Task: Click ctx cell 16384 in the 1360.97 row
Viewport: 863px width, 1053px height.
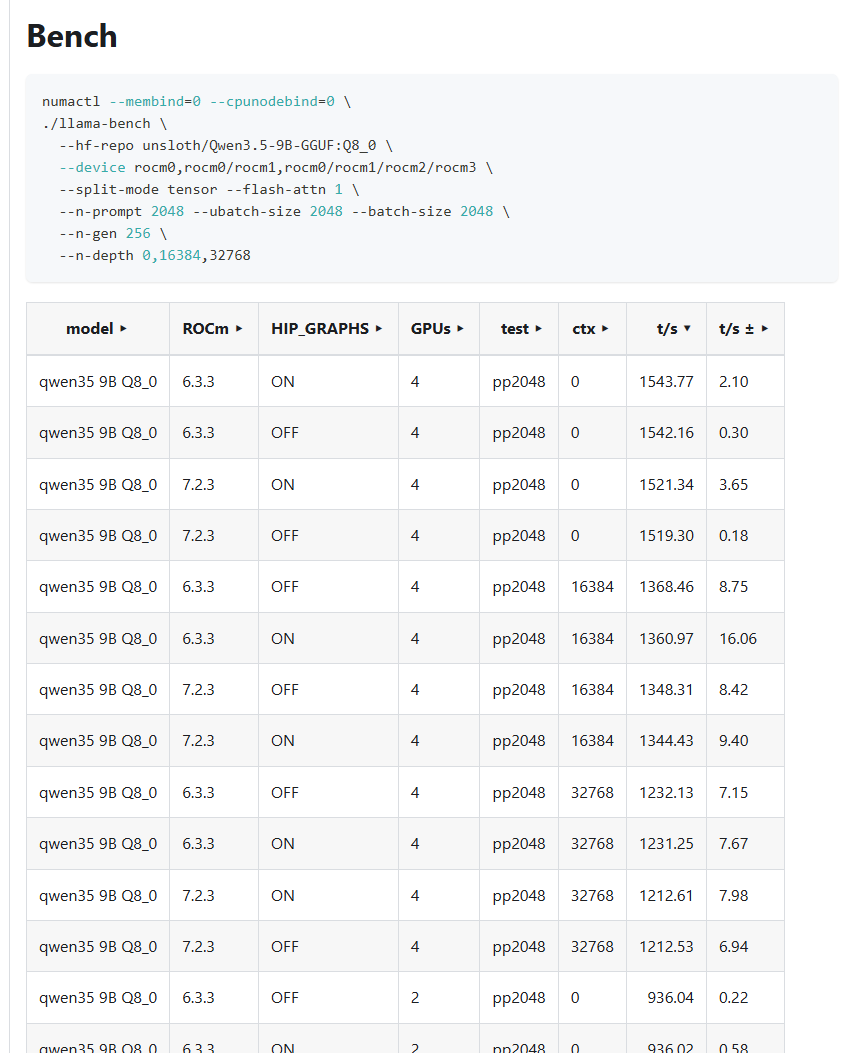Action: (x=592, y=638)
